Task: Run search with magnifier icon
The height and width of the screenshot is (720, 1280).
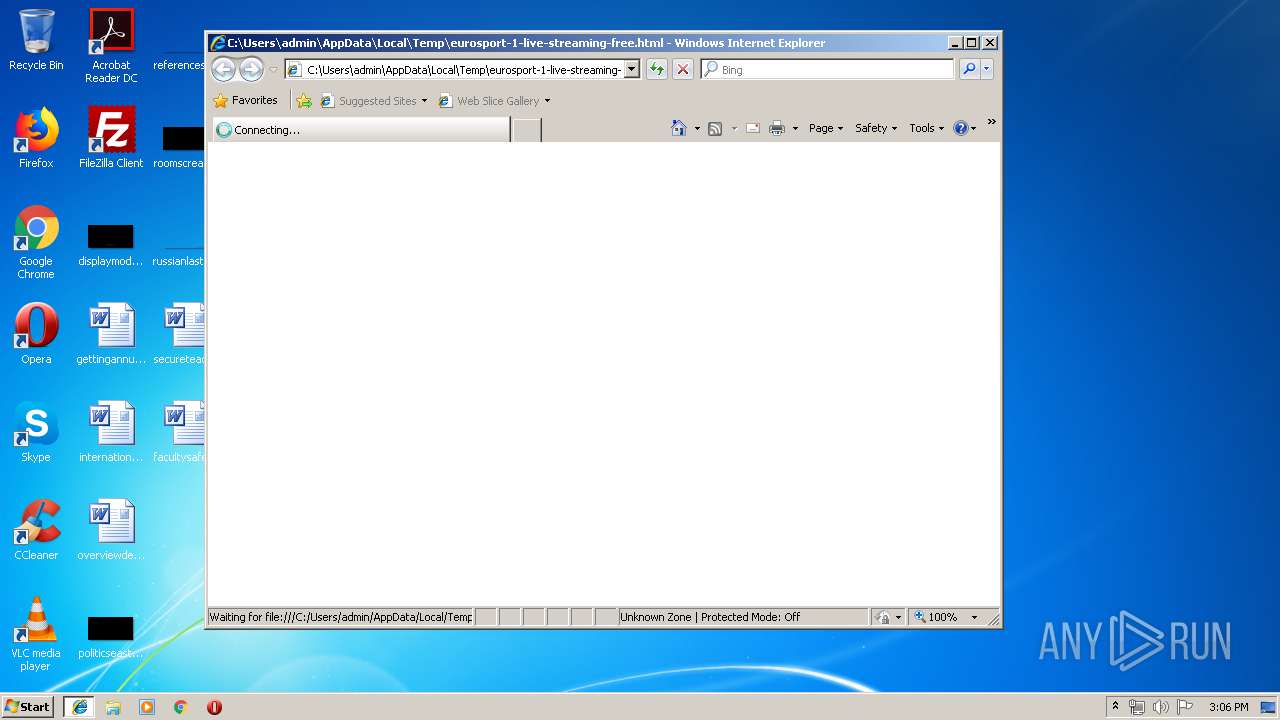Action: pos(968,69)
